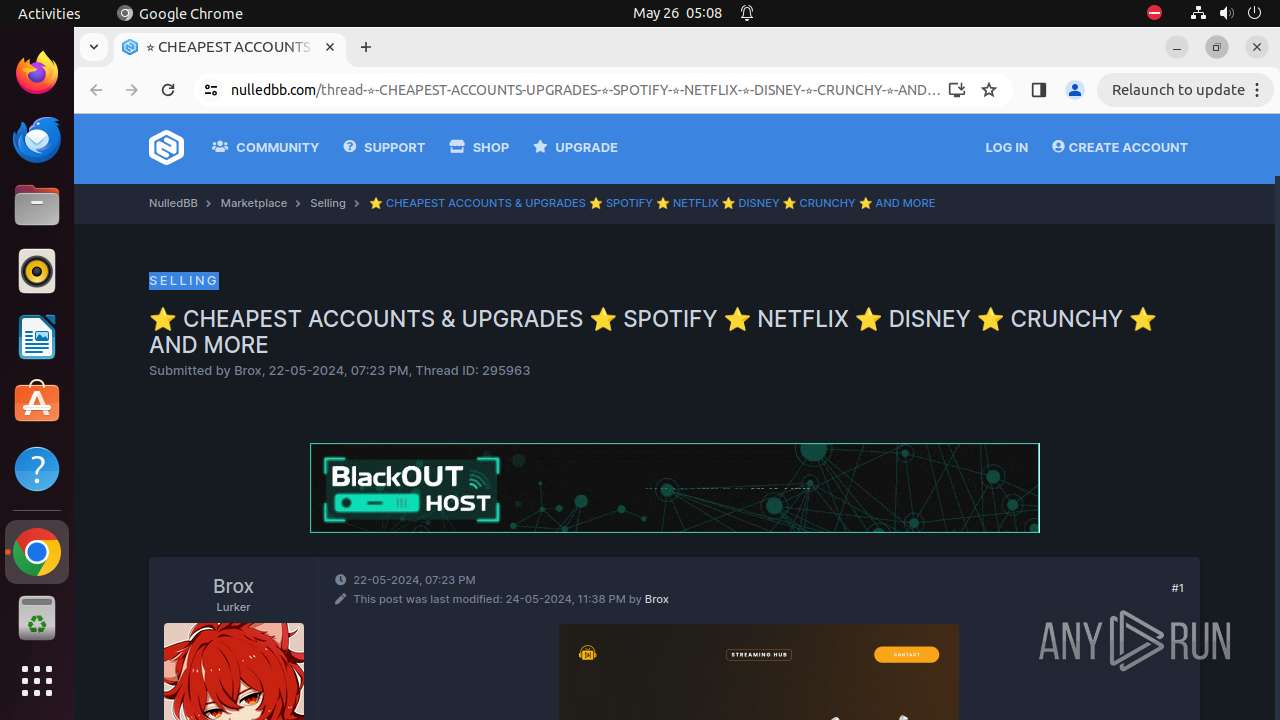Image resolution: width=1280 pixels, height=720 pixels.
Task: Close the CHEAPEST ACCOUNTS tab
Action: click(x=330, y=47)
